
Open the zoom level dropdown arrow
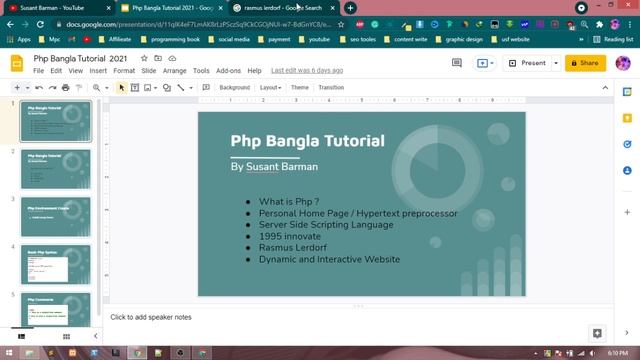pos(107,88)
